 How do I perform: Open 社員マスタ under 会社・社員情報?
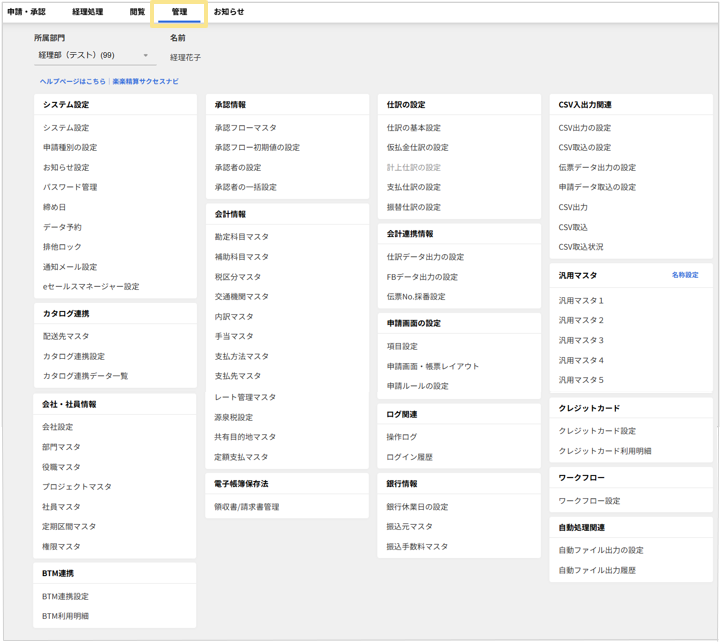click(61, 507)
